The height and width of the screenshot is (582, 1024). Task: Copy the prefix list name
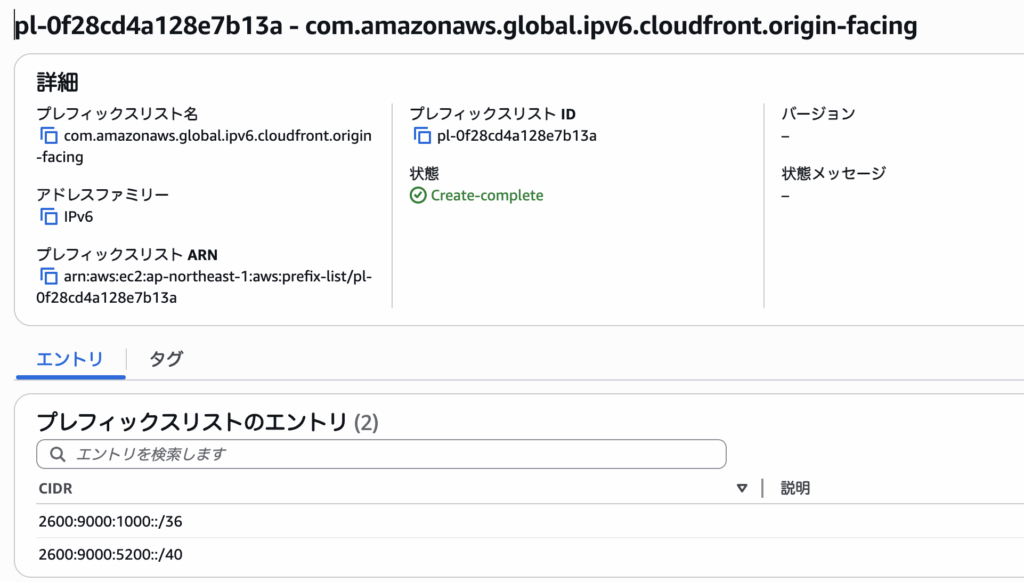point(48,136)
